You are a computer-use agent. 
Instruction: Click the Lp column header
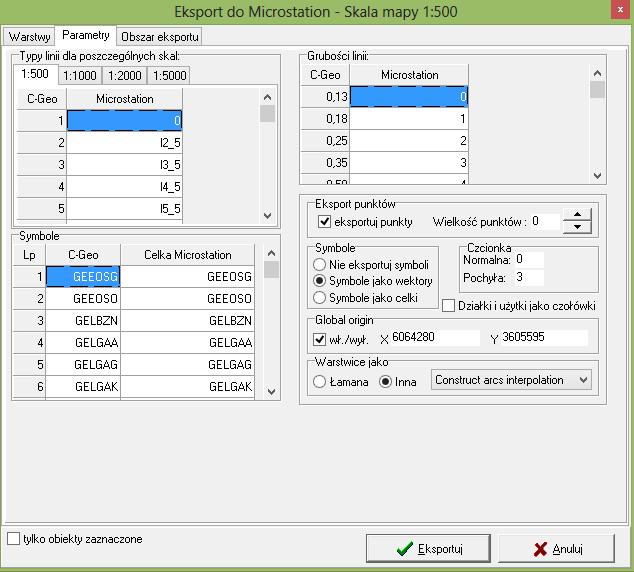point(29,255)
